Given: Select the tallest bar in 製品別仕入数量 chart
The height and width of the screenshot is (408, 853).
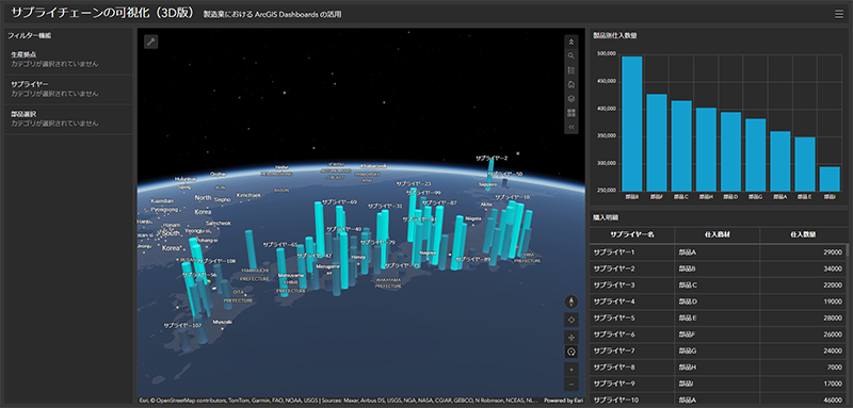Looking at the screenshot, I should pos(632,123).
